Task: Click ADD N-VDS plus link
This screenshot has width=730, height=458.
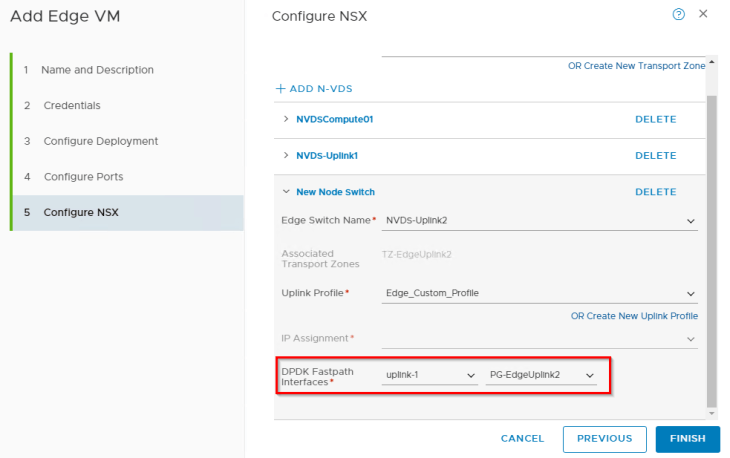Action: [314, 89]
